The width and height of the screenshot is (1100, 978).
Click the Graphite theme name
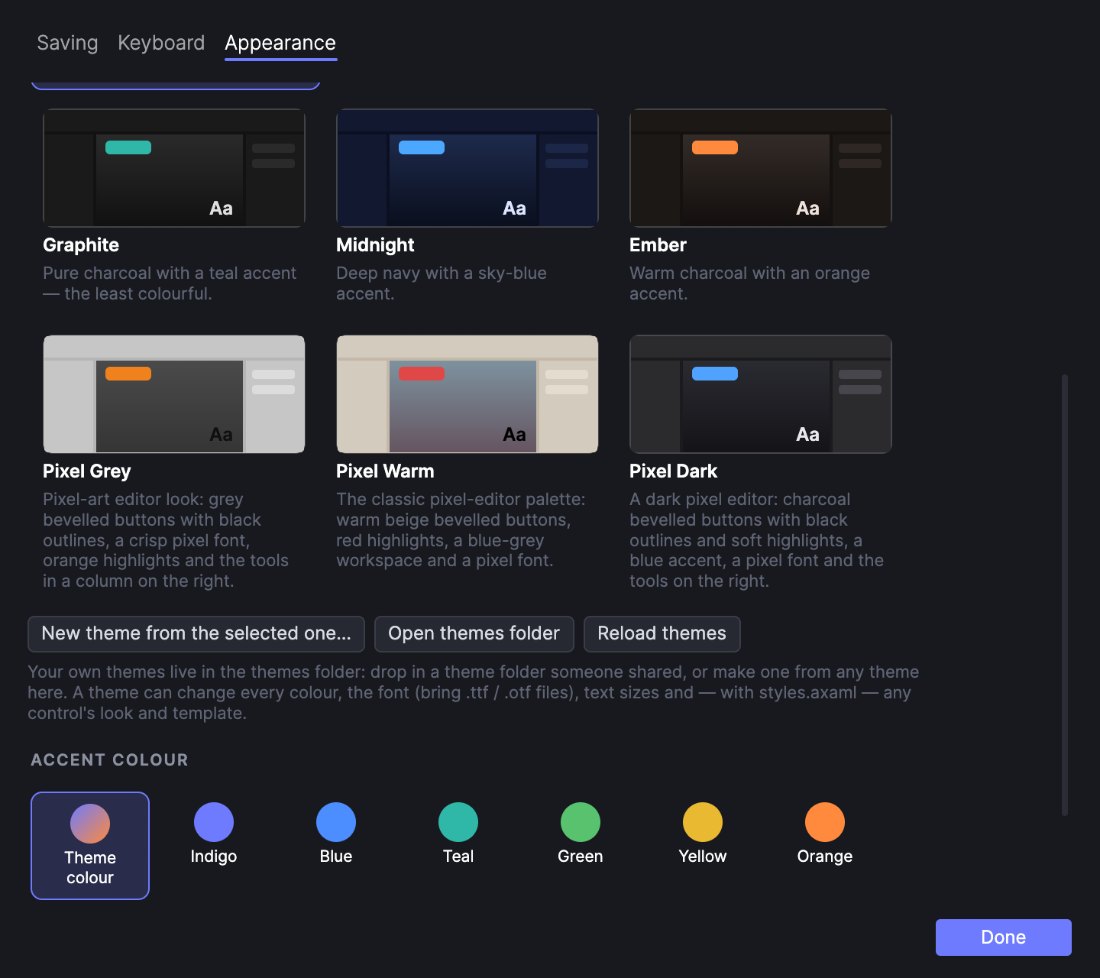coord(81,245)
